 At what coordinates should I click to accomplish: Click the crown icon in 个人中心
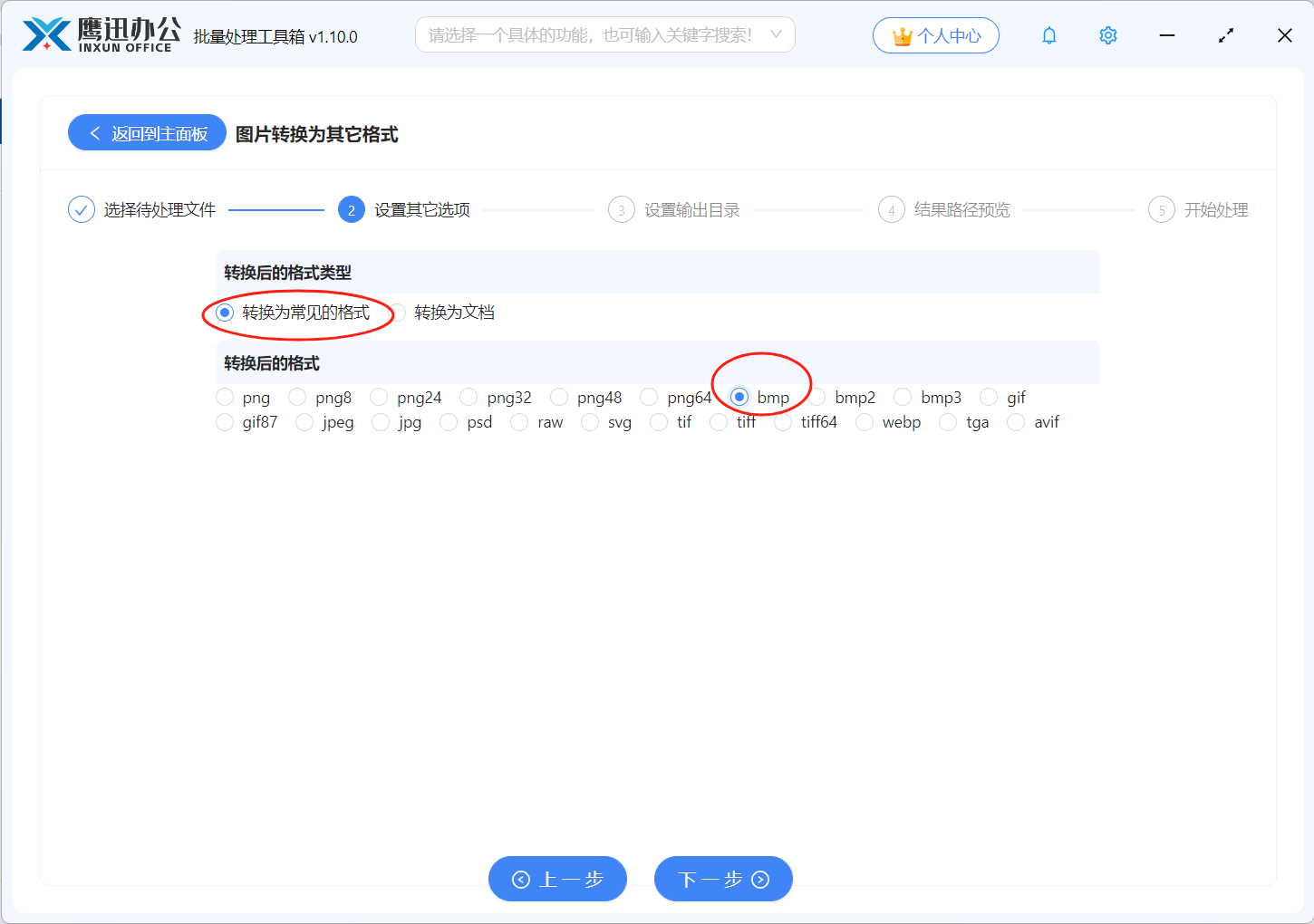[x=902, y=36]
